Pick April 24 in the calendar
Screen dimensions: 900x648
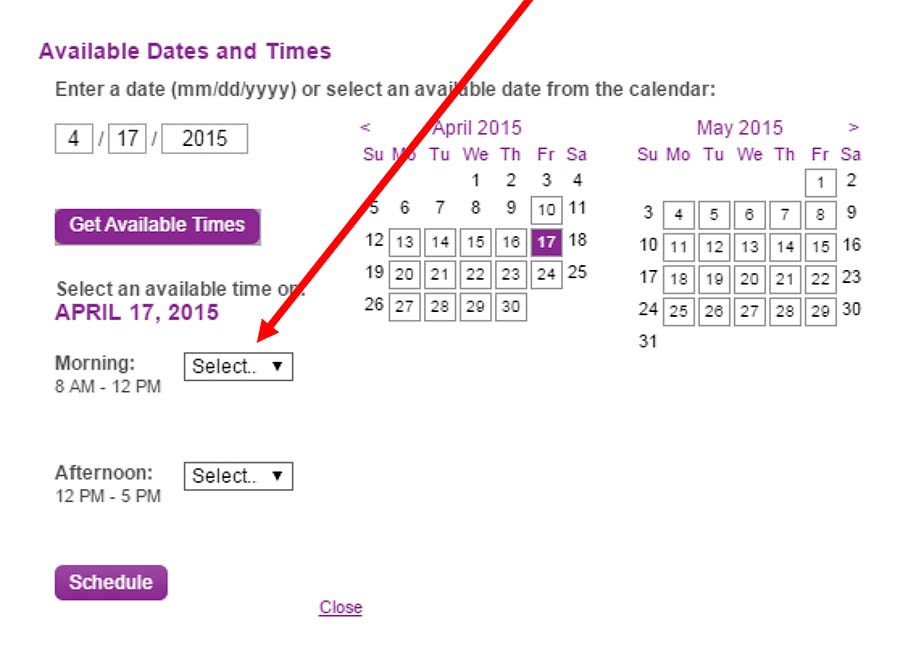tap(546, 274)
